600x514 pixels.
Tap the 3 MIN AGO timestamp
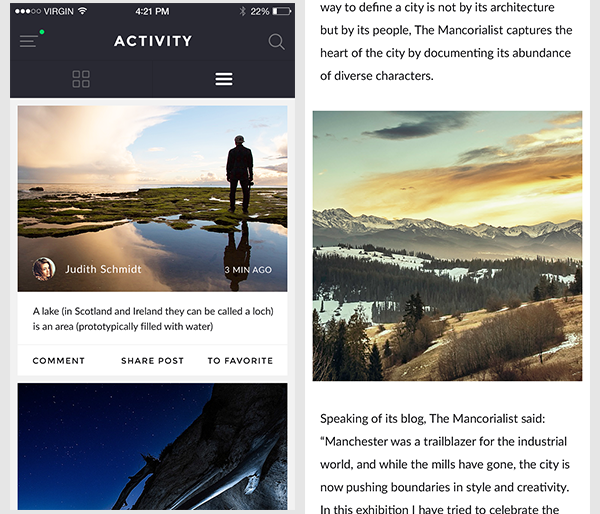pyautogui.click(x=248, y=270)
